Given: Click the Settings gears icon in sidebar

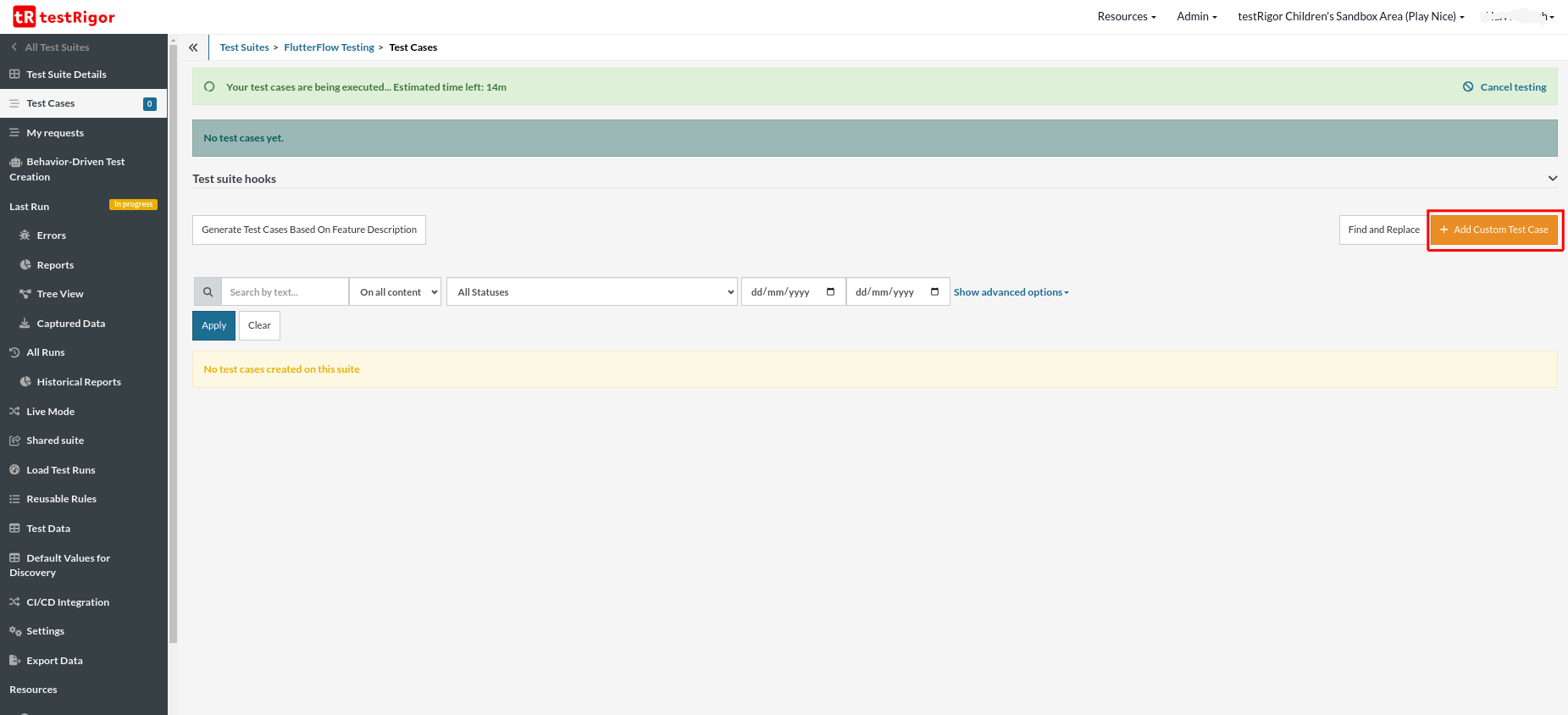Looking at the screenshot, I should 15,631.
